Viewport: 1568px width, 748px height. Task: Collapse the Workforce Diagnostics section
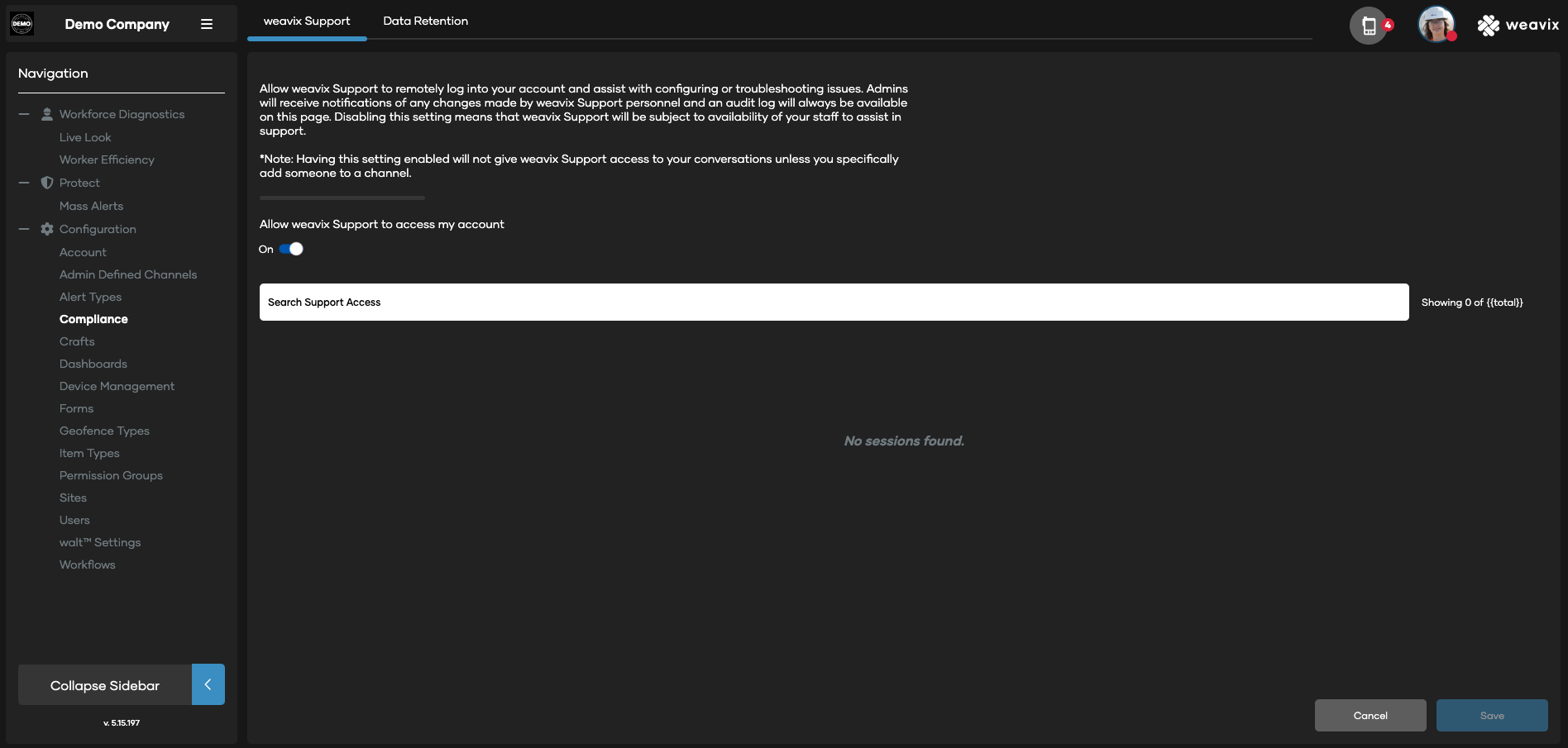[x=24, y=114]
